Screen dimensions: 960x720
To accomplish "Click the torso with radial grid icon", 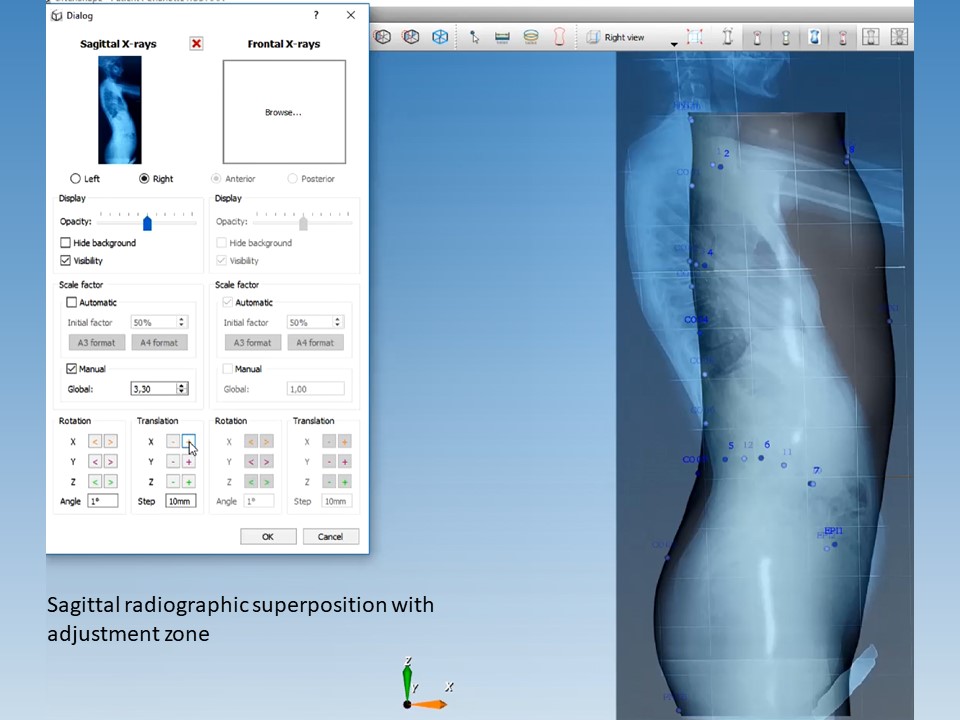I will (x=899, y=37).
